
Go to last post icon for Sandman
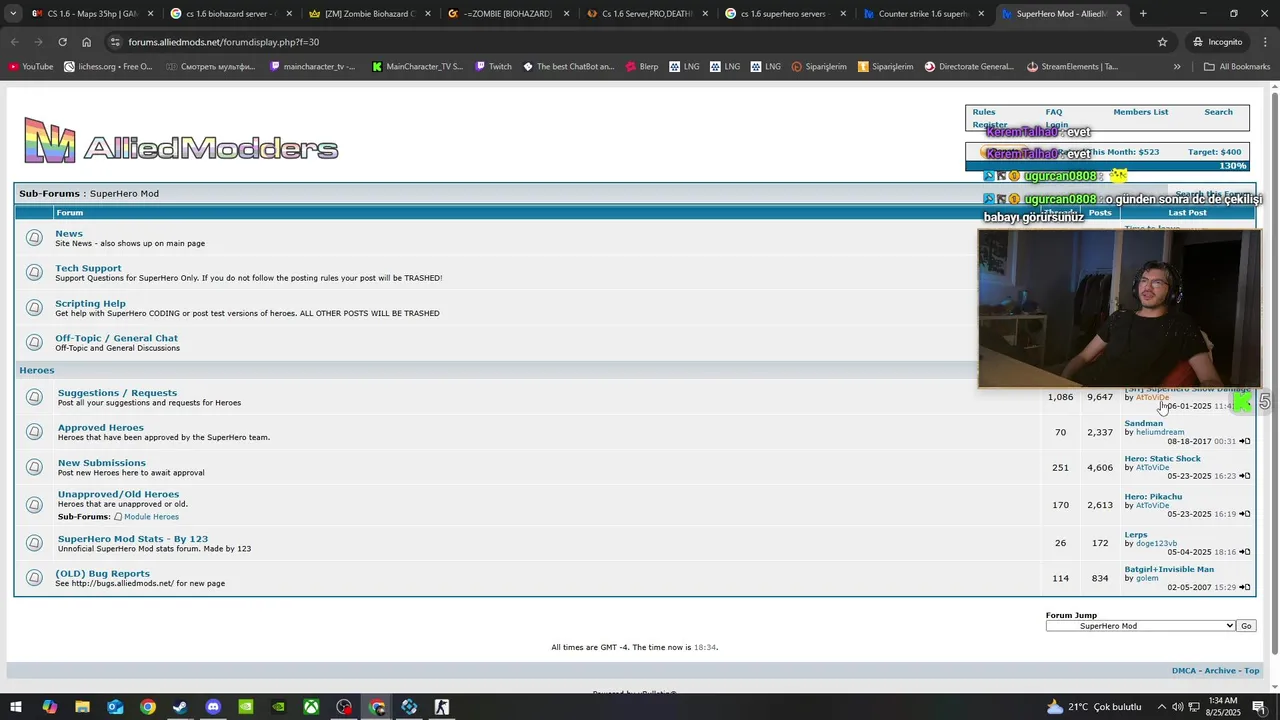(x=1245, y=441)
